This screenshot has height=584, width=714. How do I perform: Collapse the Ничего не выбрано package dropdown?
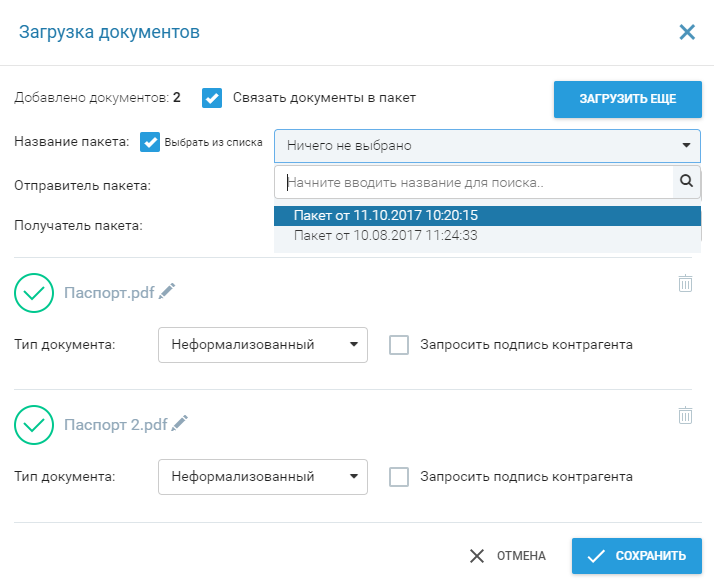point(487,146)
